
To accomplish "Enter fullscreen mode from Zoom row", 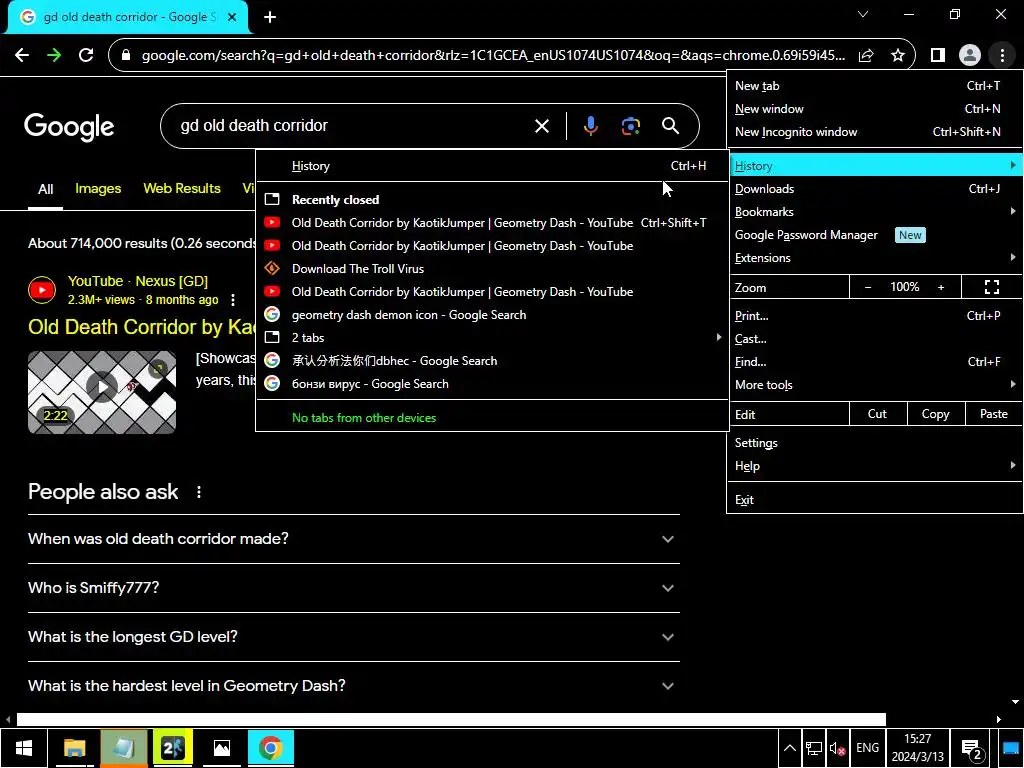I will coord(991,287).
